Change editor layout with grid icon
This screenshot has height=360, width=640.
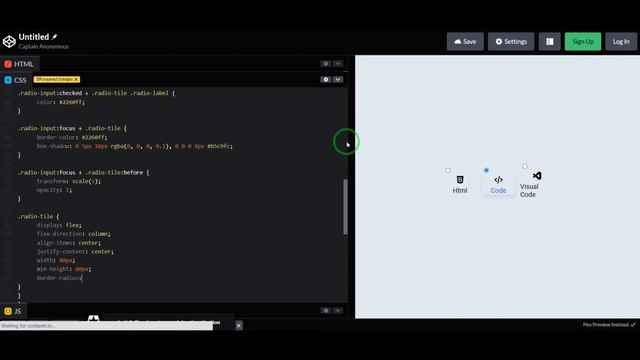coord(549,41)
